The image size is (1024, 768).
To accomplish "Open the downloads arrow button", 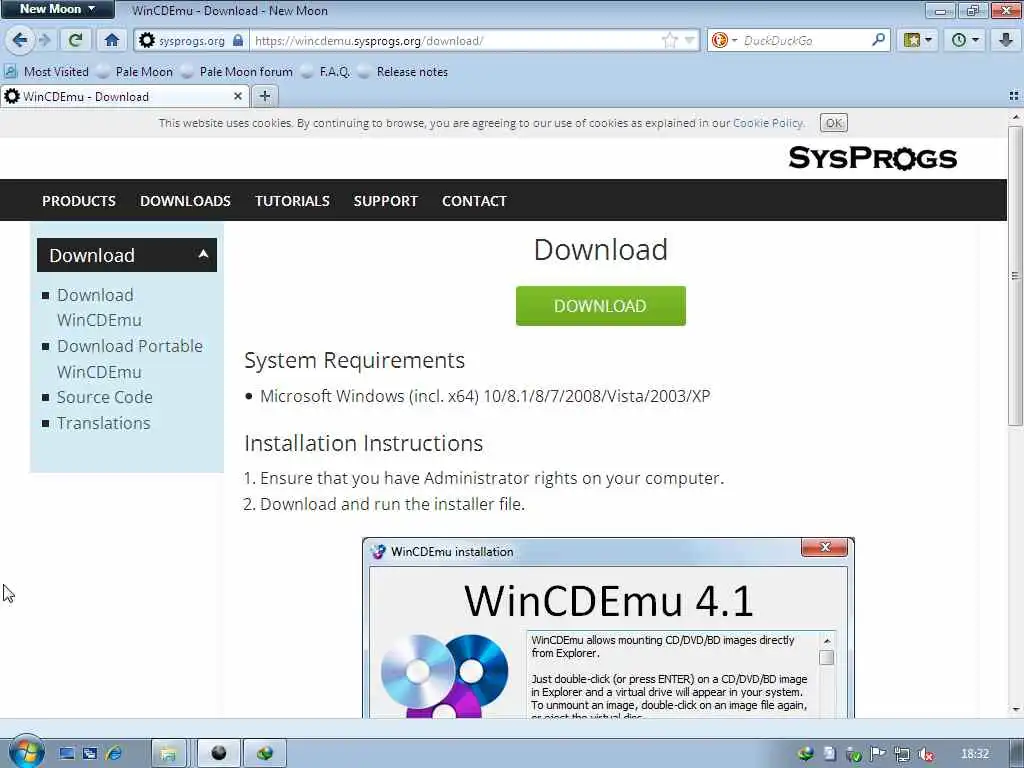I will click(x=1006, y=40).
